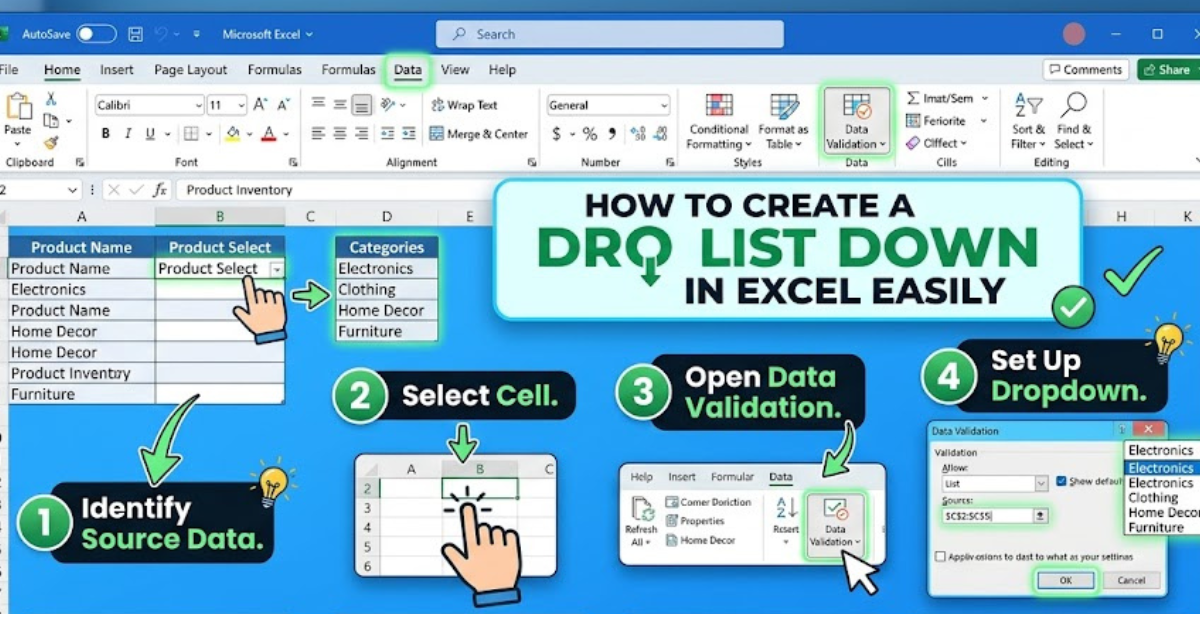Click the Categories header cell

(387, 247)
